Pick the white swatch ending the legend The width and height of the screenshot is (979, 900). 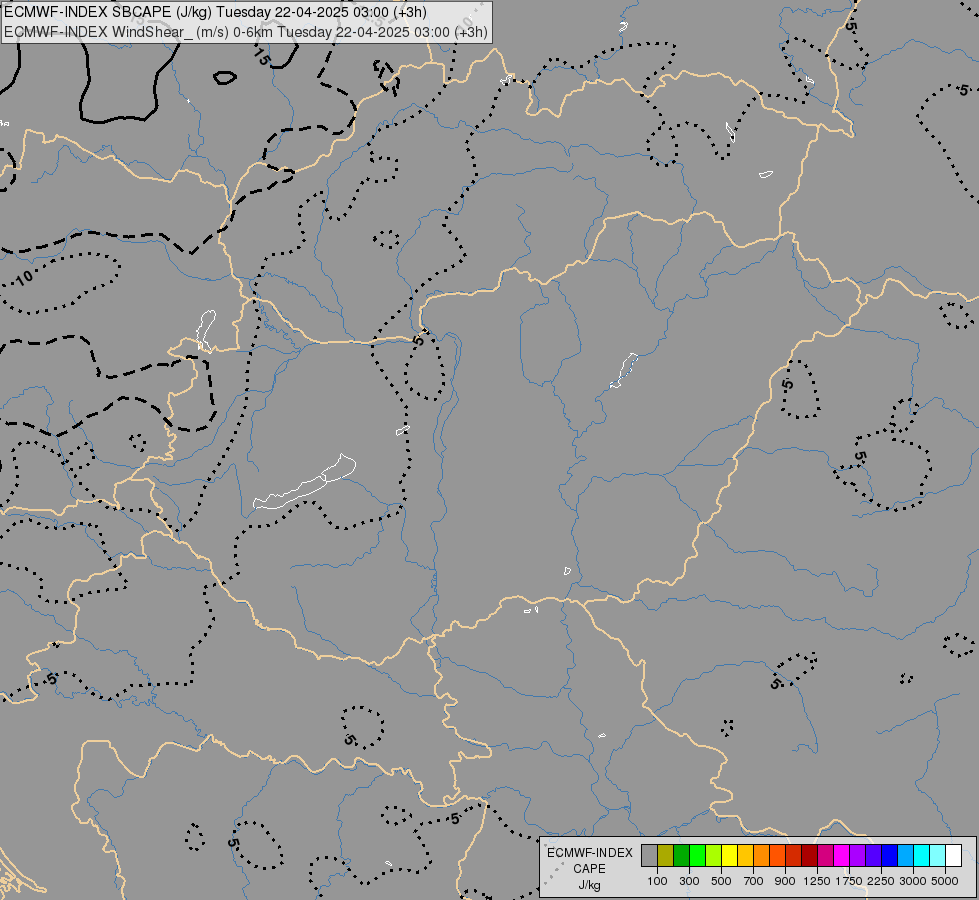(953, 855)
